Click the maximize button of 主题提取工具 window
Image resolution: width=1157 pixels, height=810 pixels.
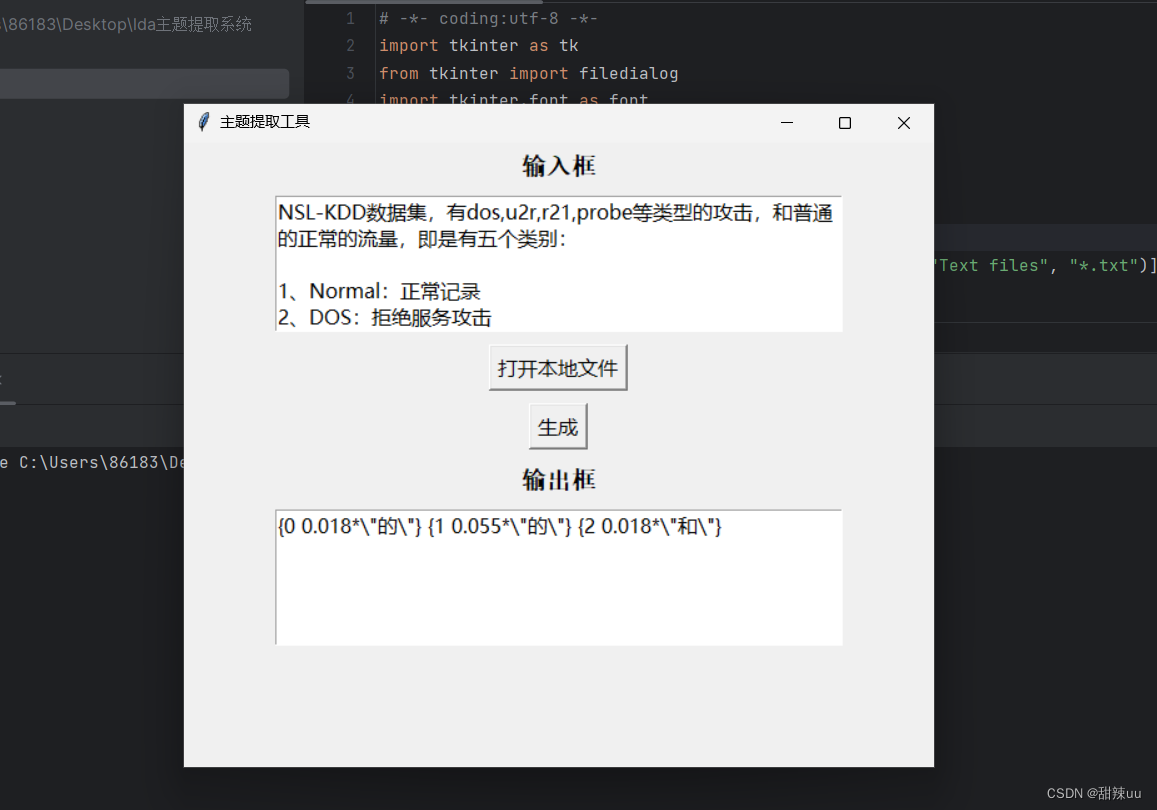[x=844, y=122]
